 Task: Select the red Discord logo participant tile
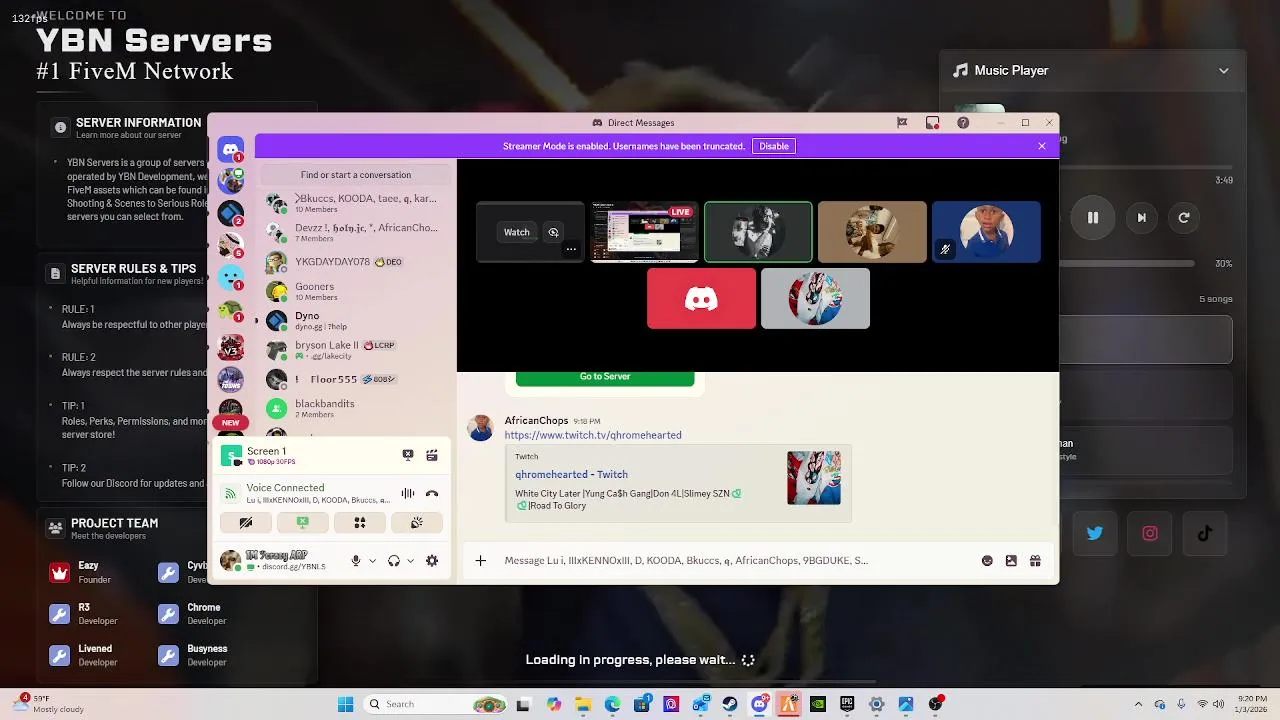click(701, 298)
